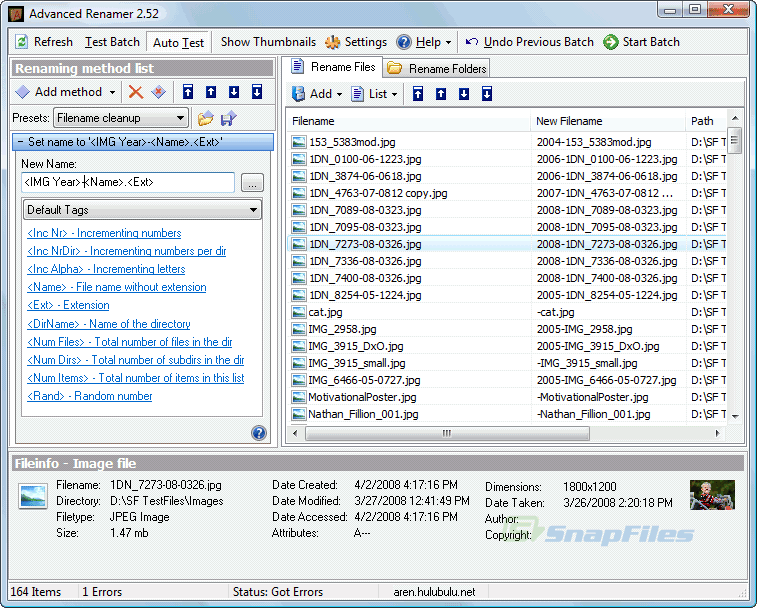Click the Advanced Renamer title bar app icon
757x608 pixels.
(x=15, y=14)
